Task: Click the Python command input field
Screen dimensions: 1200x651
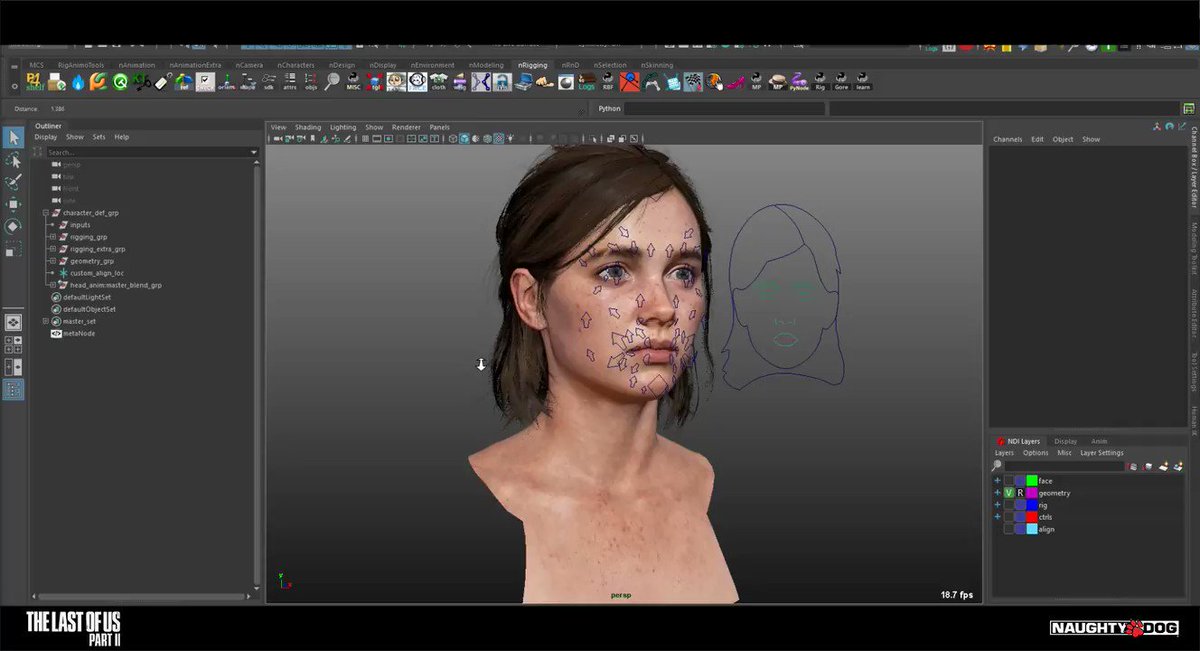Action: pos(725,108)
